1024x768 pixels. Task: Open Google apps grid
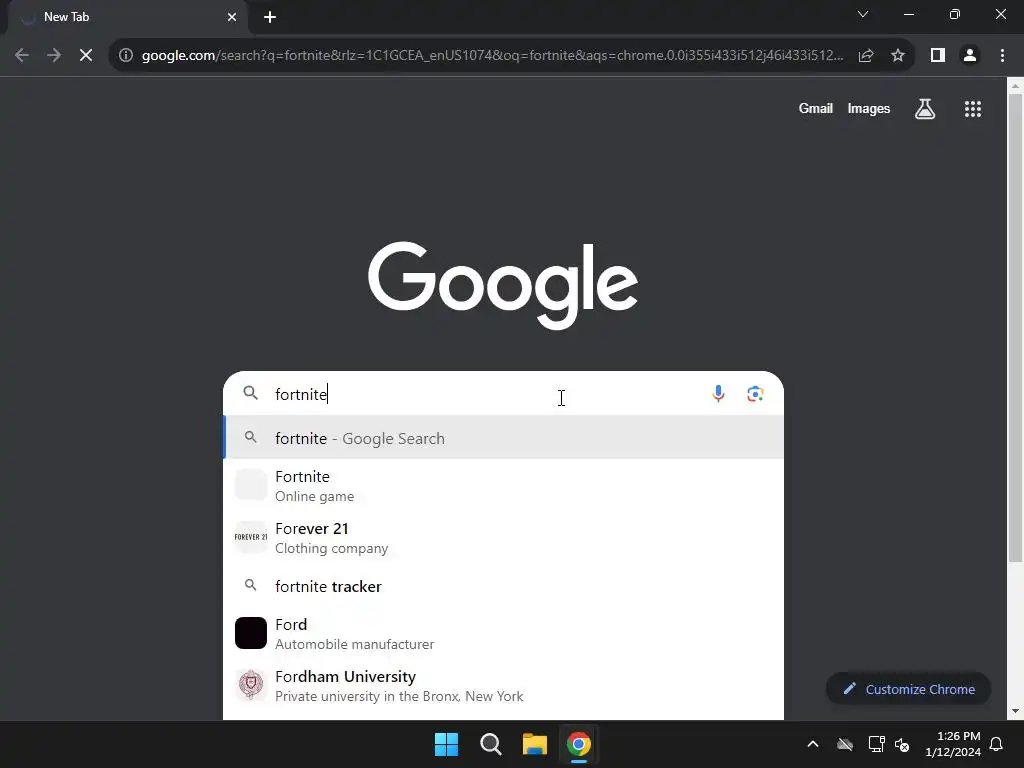[972, 108]
